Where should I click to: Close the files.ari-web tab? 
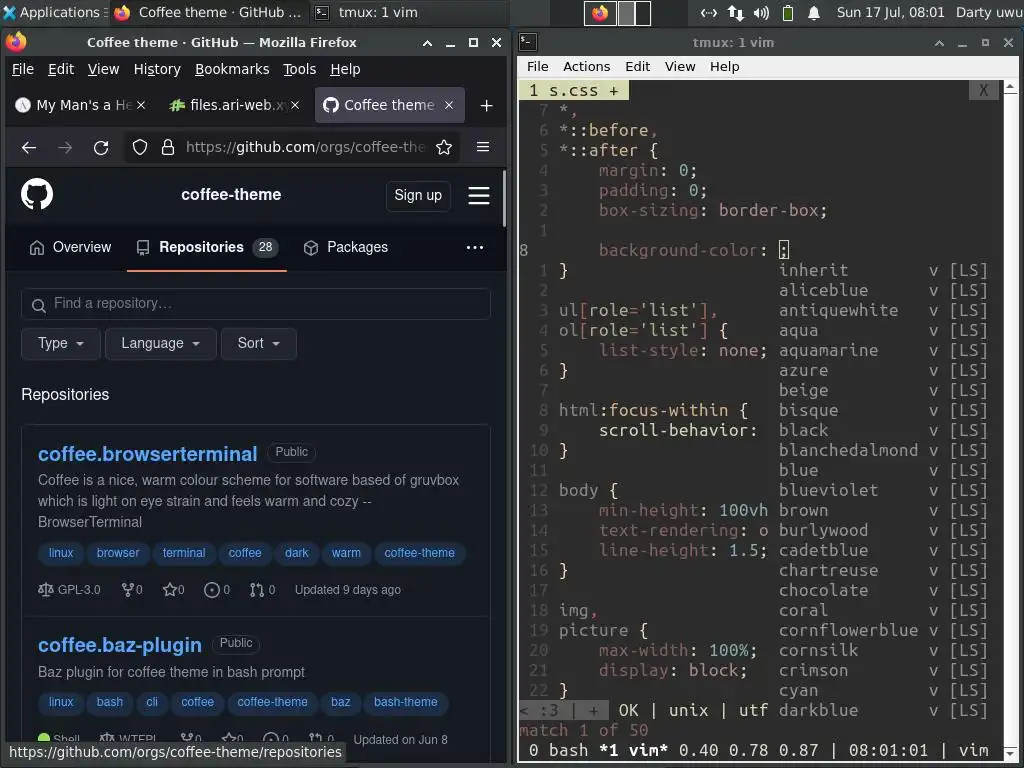(x=295, y=104)
